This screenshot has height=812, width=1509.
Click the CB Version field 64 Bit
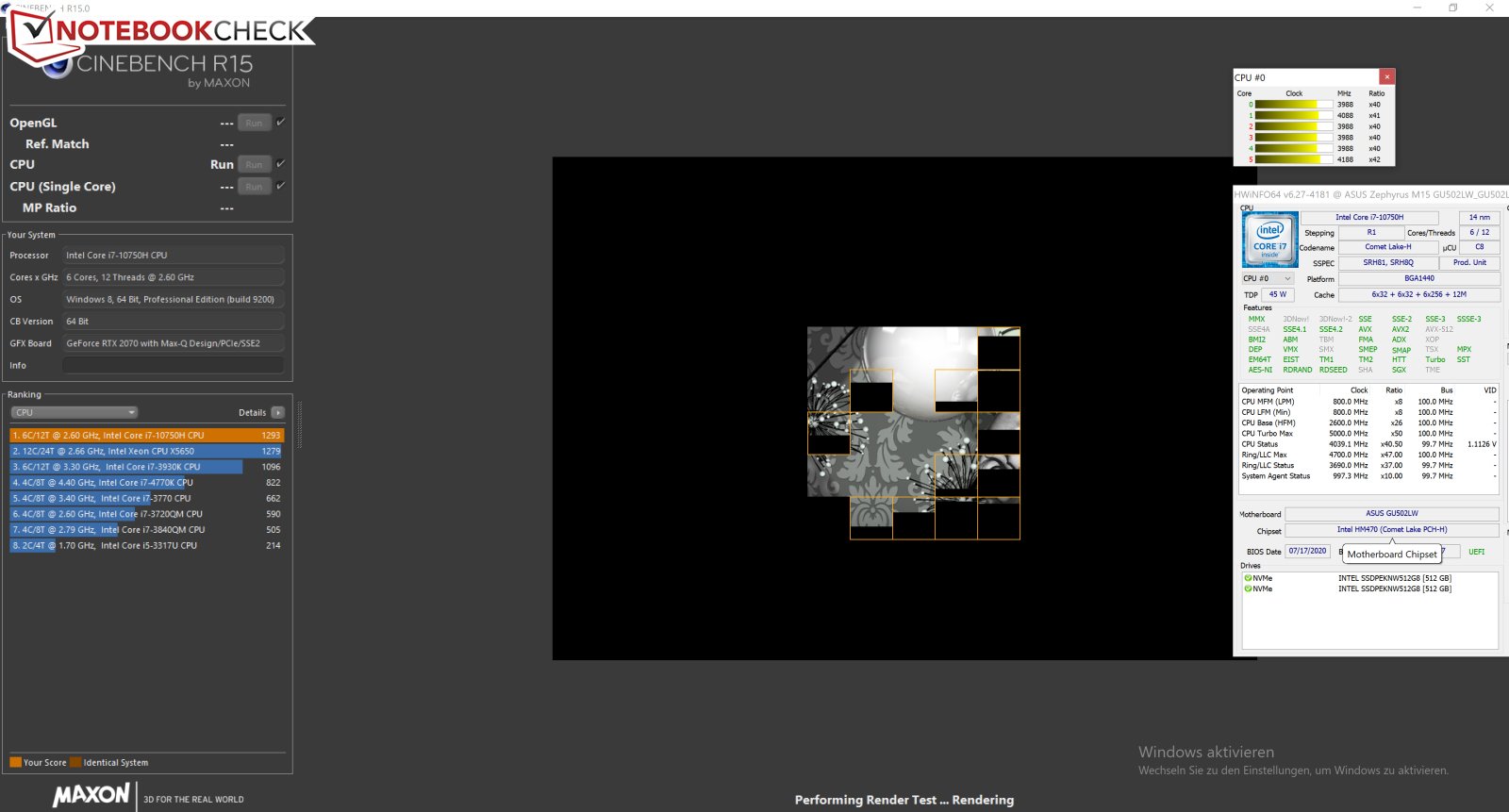174,321
